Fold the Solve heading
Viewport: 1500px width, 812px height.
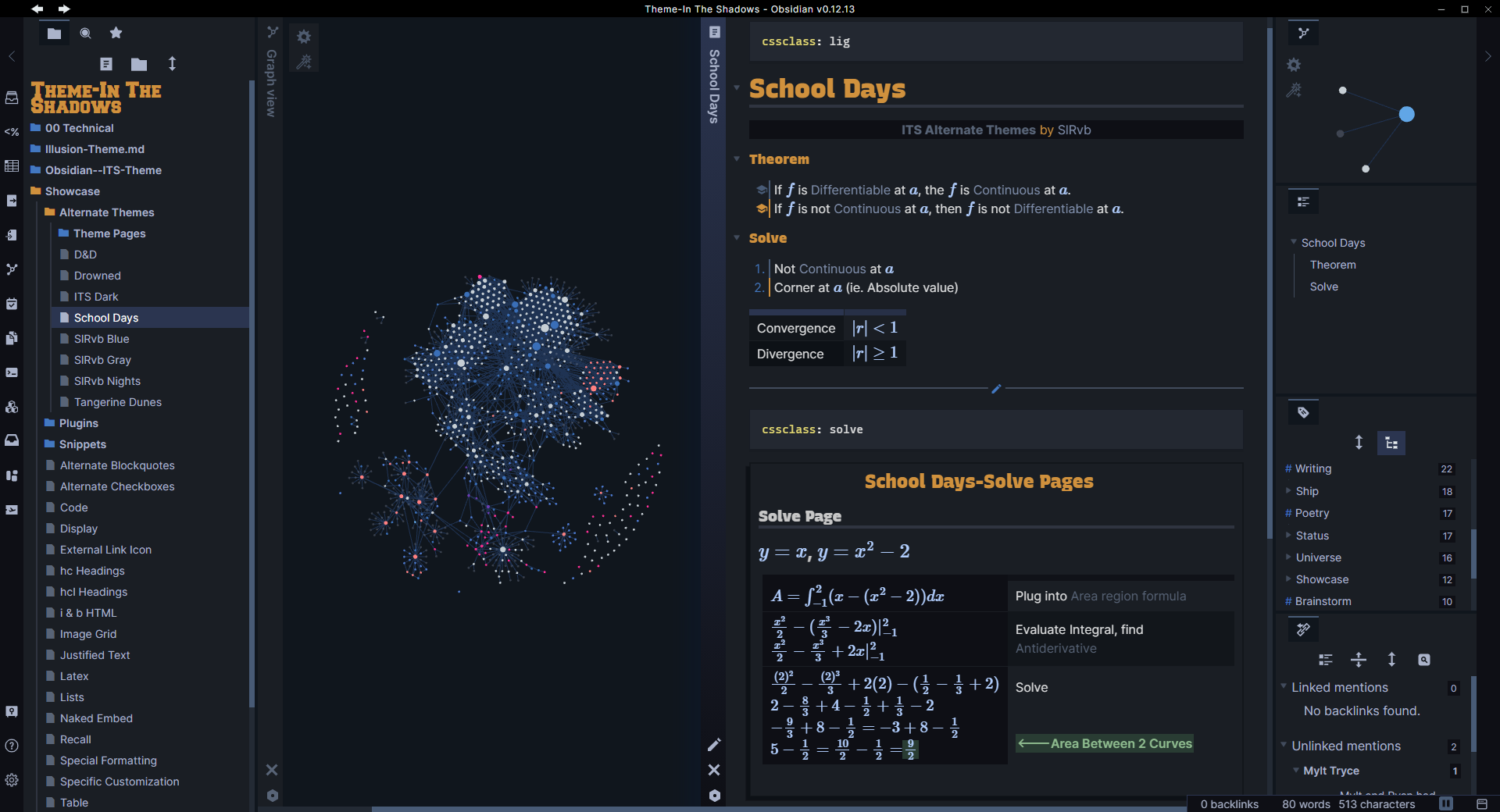pos(736,238)
